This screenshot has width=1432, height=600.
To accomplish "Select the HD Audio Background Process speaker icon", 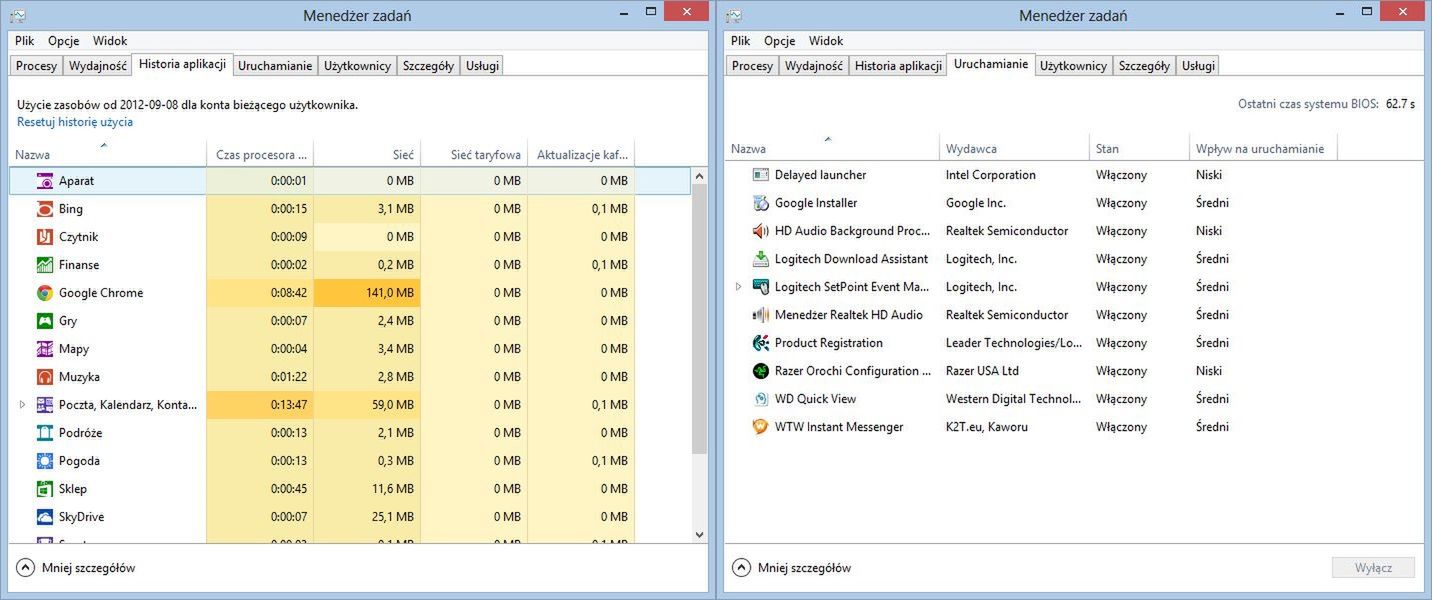I will pyautogui.click(x=760, y=231).
